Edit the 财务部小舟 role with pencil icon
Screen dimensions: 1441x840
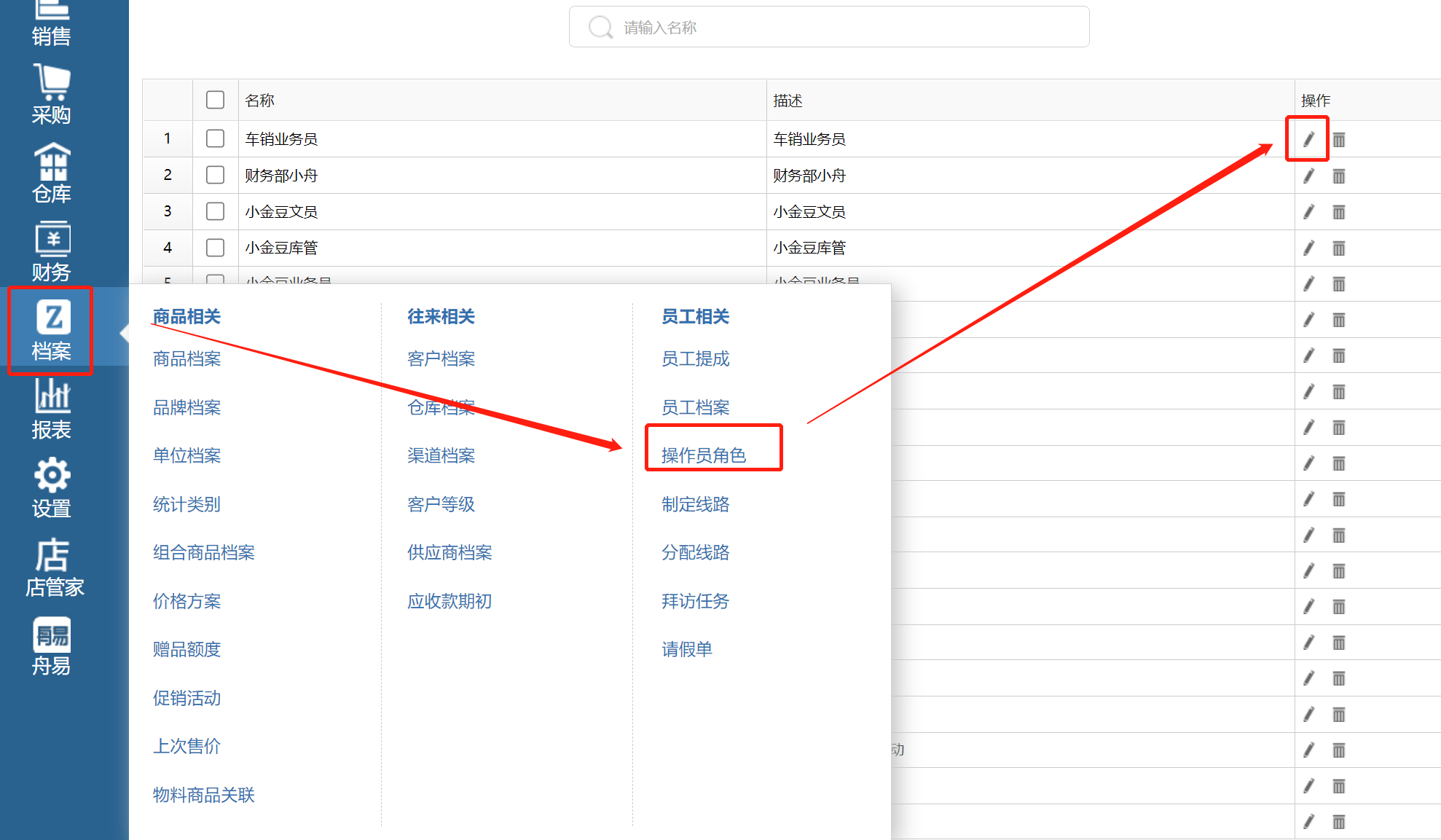1308,176
